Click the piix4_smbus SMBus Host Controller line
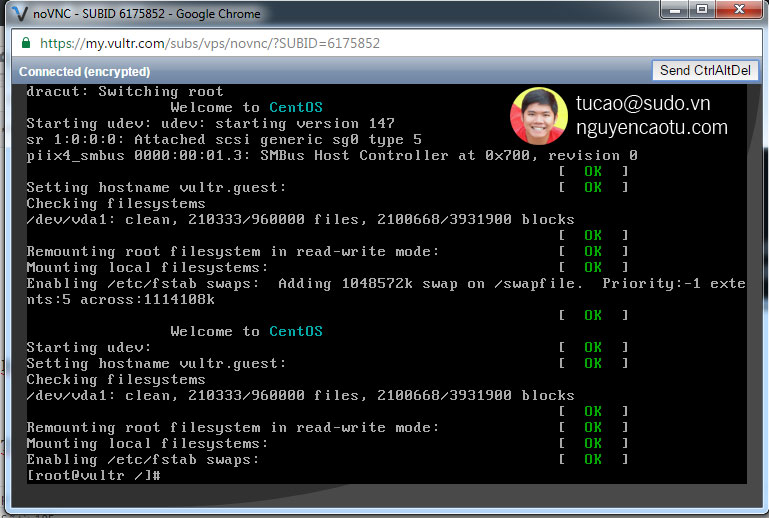 (x=331, y=155)
